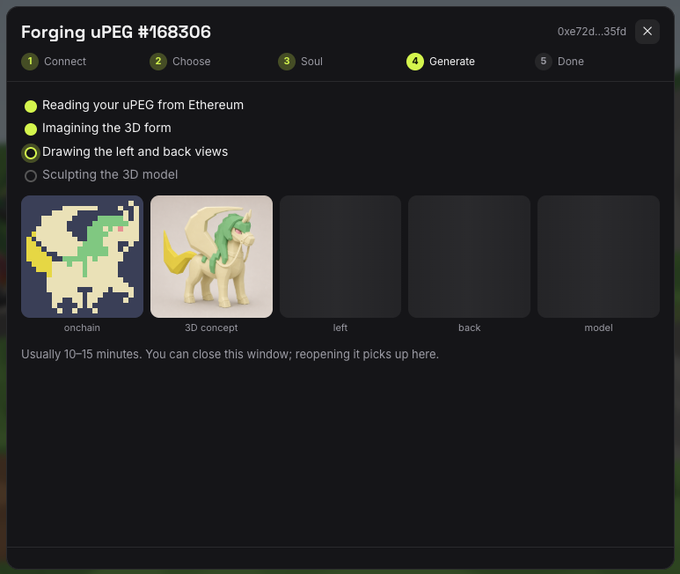
Task: Click the 'back' caption label
Action: pyautogui.click(x=469, y=328)
